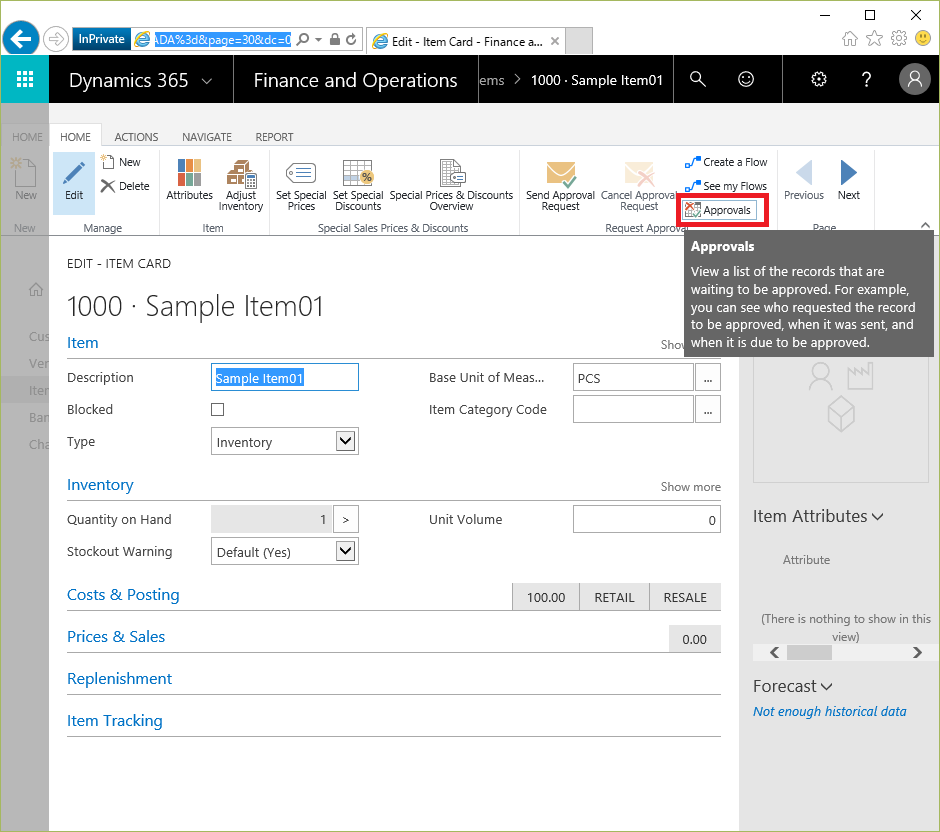Open browser favorites star icon

(x=875, y=39)
